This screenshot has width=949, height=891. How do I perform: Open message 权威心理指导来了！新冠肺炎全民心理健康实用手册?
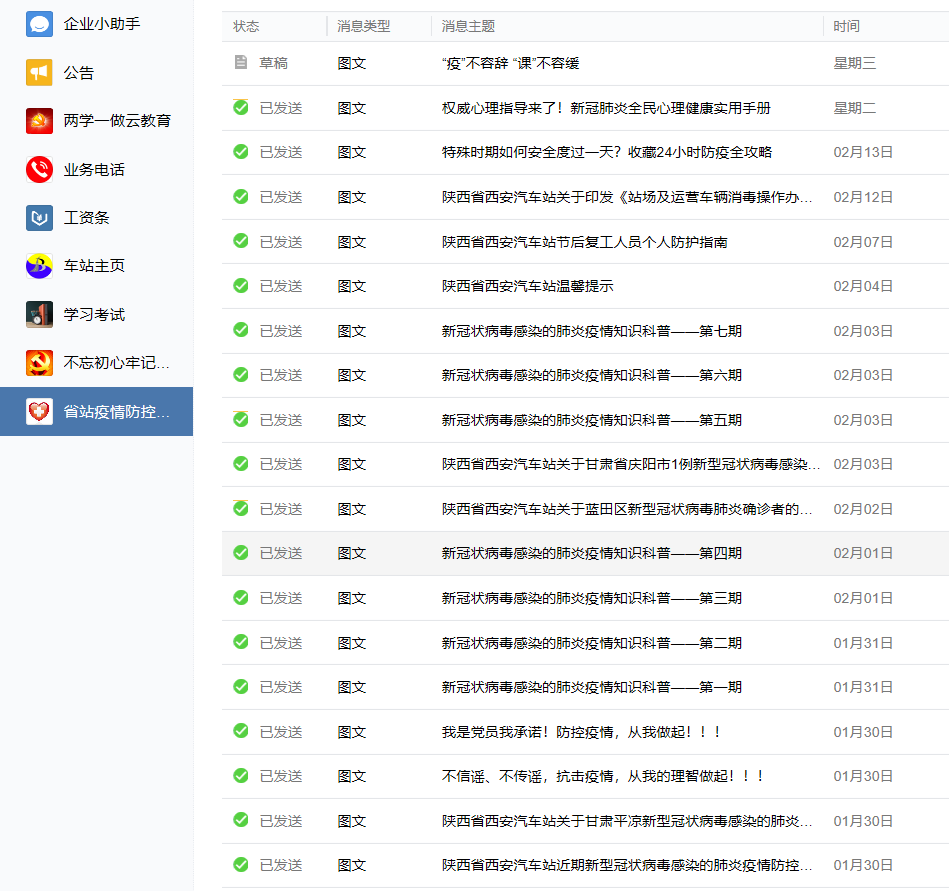pos(606,108)
